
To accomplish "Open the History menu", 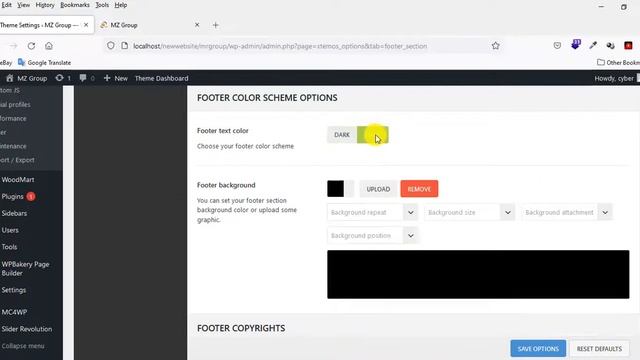I will tap(45, 5).
